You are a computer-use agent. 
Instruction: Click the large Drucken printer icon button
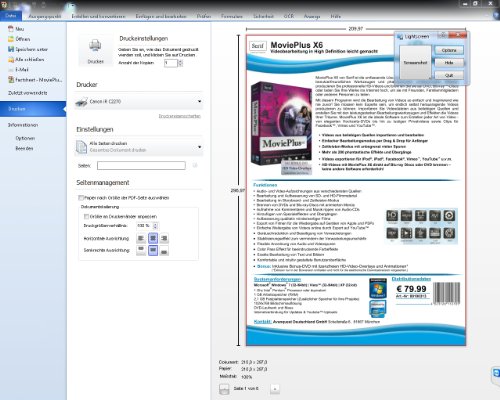tap(95, 50)
